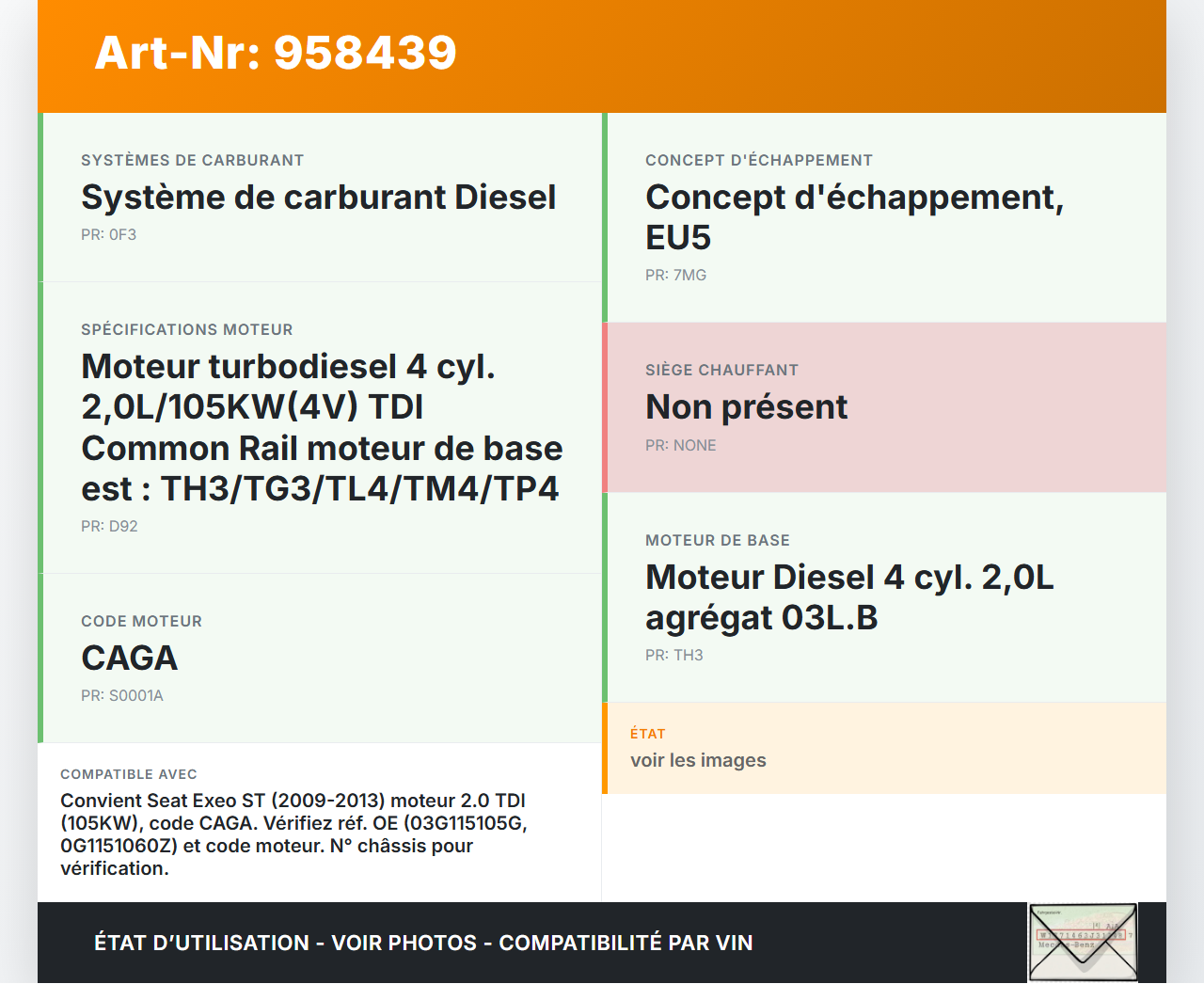Click the PR: D92 code
The height and width of the screenshot is (984, 1204).
click(x=109, y=527)
